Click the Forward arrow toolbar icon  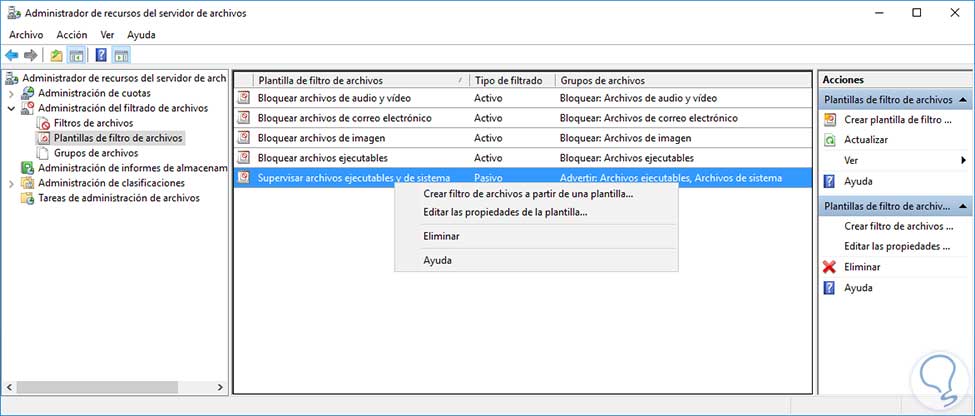click(32, 55)
